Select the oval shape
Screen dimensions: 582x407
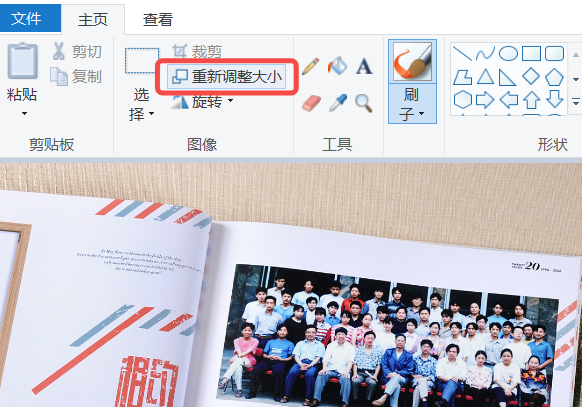(508, 53)
